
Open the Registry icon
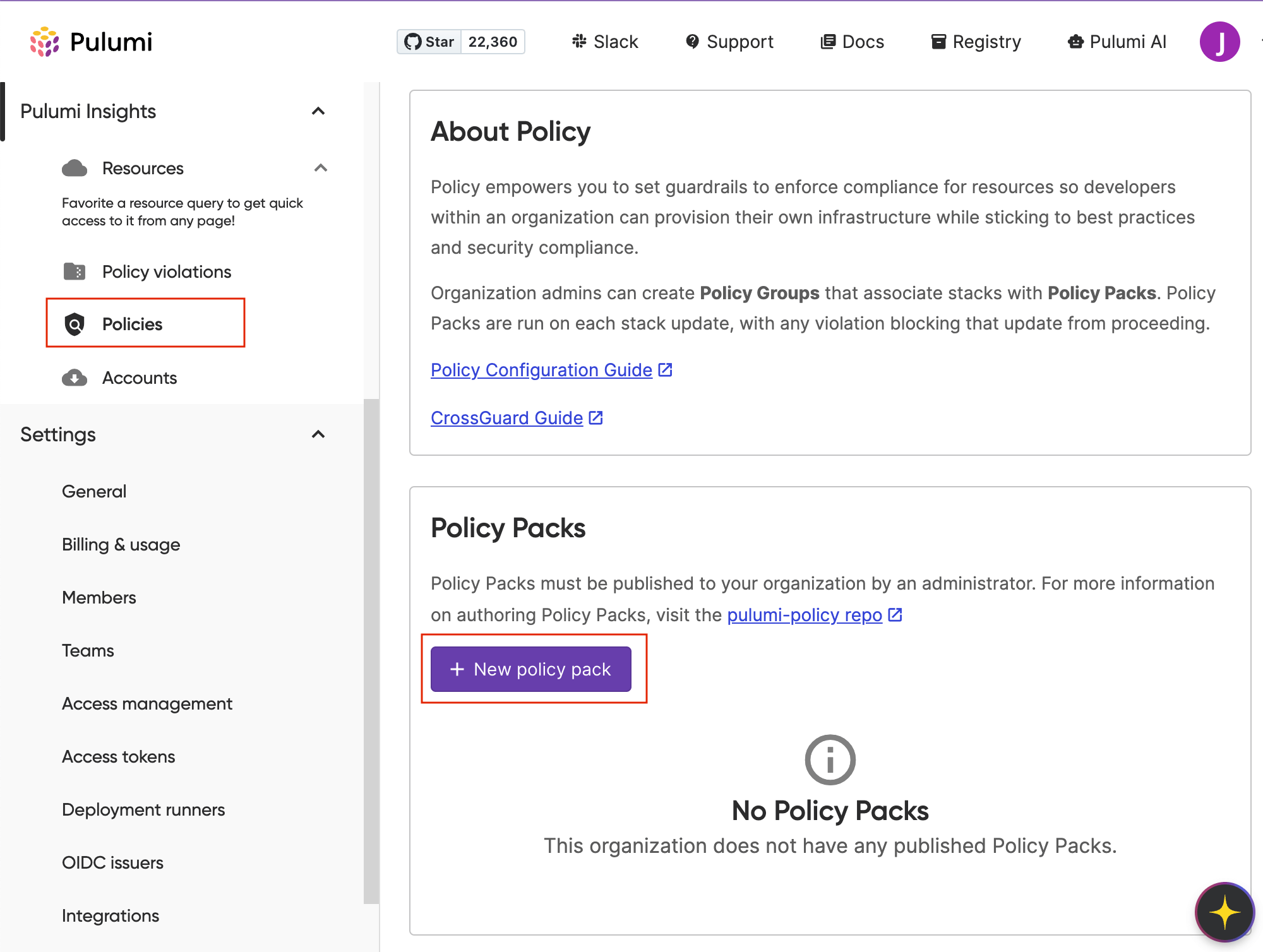938,41
